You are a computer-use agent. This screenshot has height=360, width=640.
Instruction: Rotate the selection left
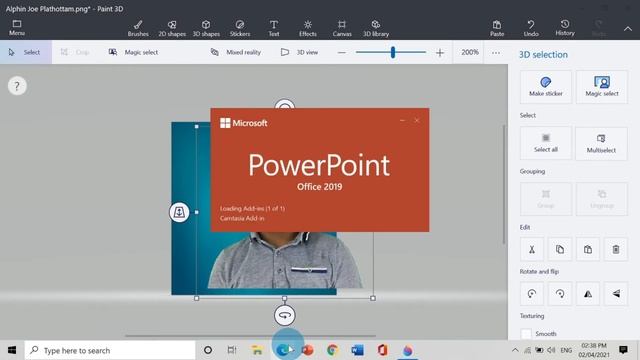(x=532, y=293)
